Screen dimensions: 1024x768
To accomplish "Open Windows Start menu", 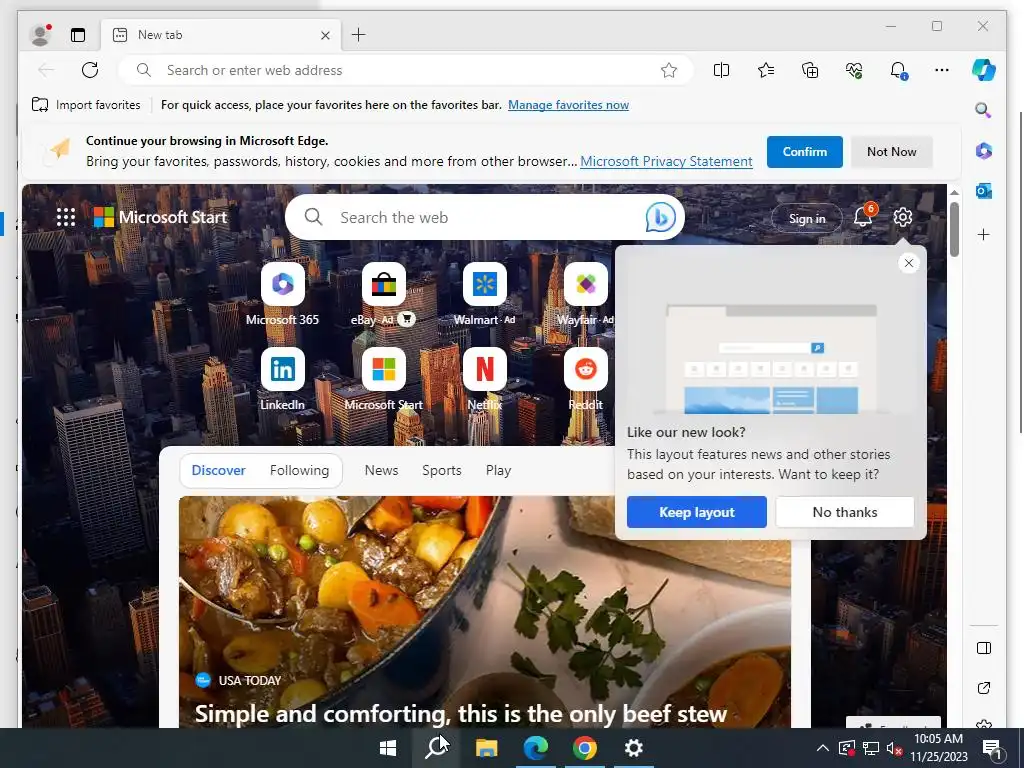I will [388, 748].
